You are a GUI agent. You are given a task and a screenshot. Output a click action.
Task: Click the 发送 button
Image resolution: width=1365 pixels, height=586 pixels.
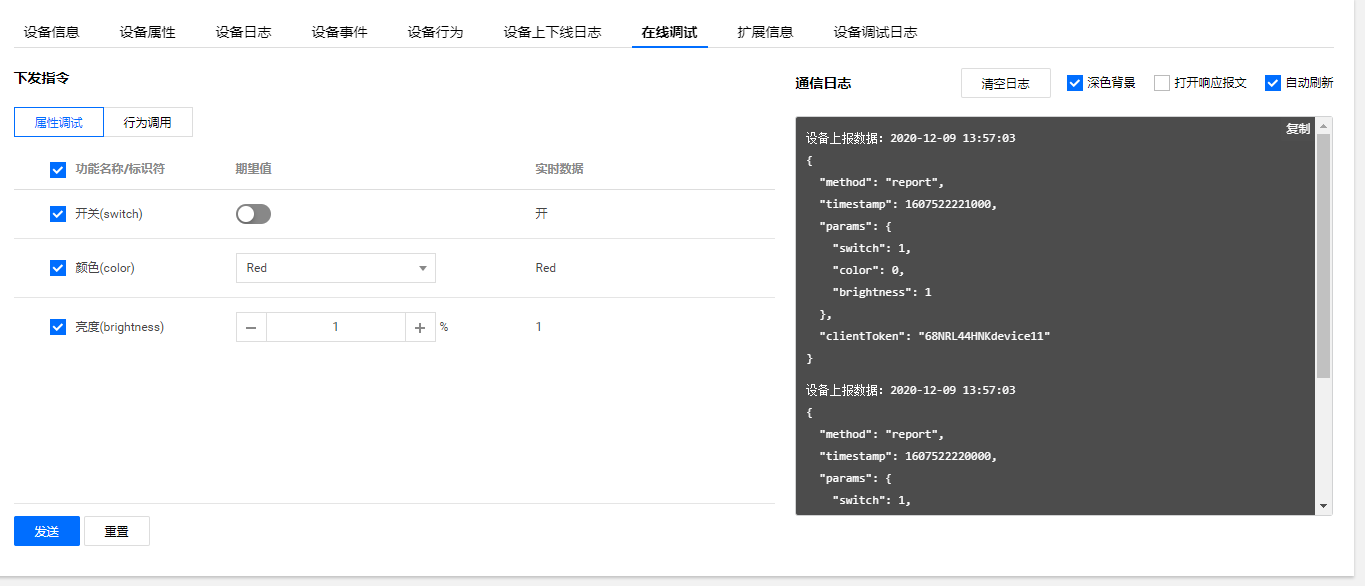47,531
